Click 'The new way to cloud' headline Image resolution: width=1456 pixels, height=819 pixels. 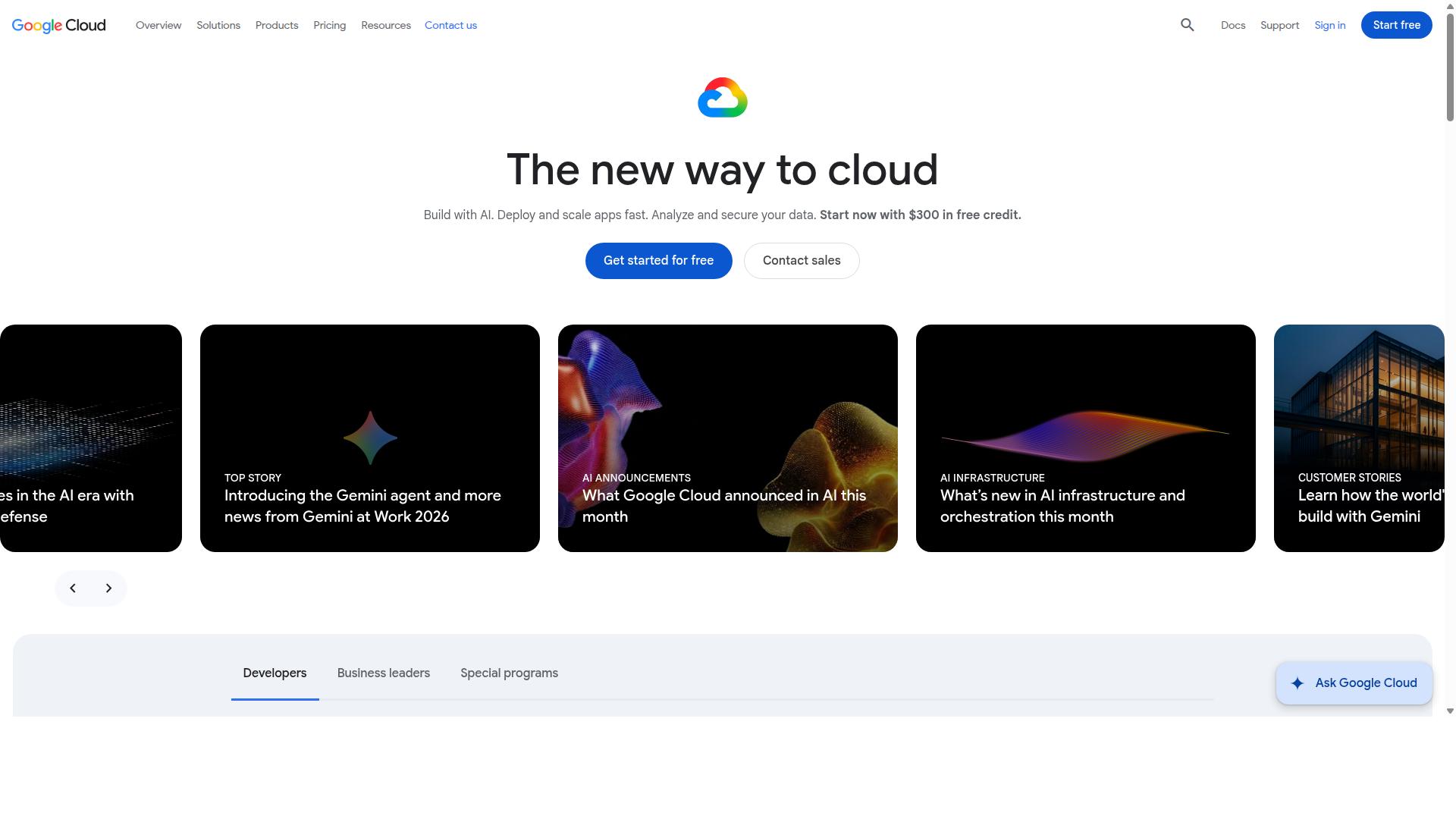[x=723, y=170]
